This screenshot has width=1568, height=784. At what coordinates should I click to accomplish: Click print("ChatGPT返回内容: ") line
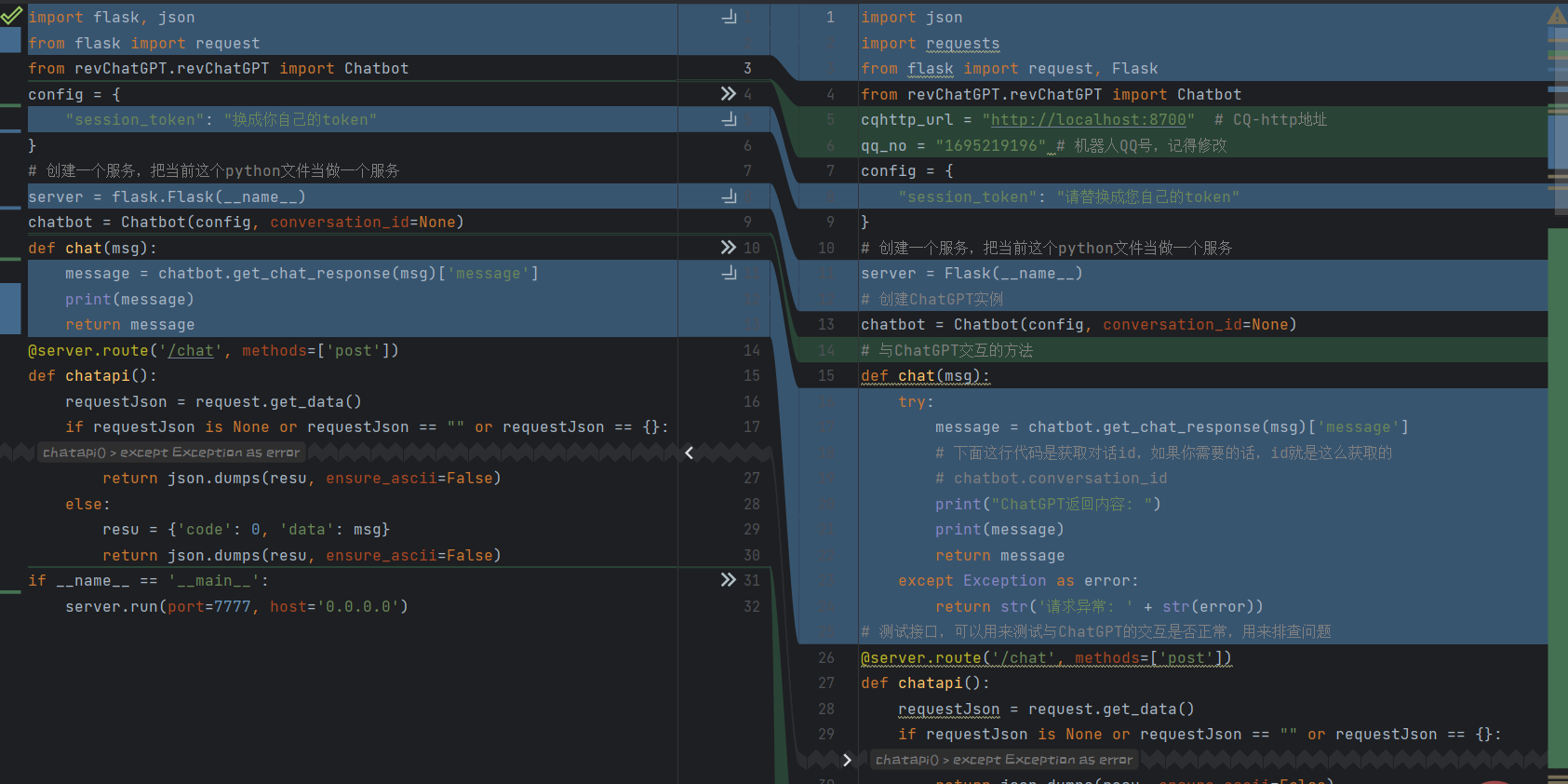click(1049, 504)
